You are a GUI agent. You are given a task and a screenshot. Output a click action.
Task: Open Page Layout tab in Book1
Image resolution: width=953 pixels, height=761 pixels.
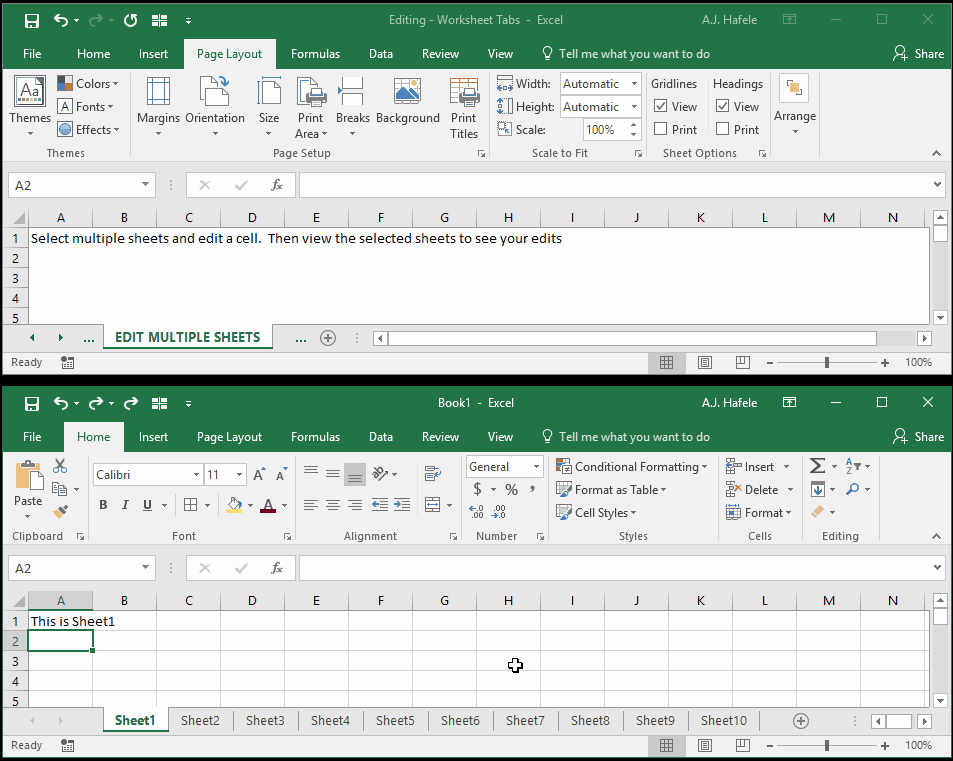coord(229,436)
